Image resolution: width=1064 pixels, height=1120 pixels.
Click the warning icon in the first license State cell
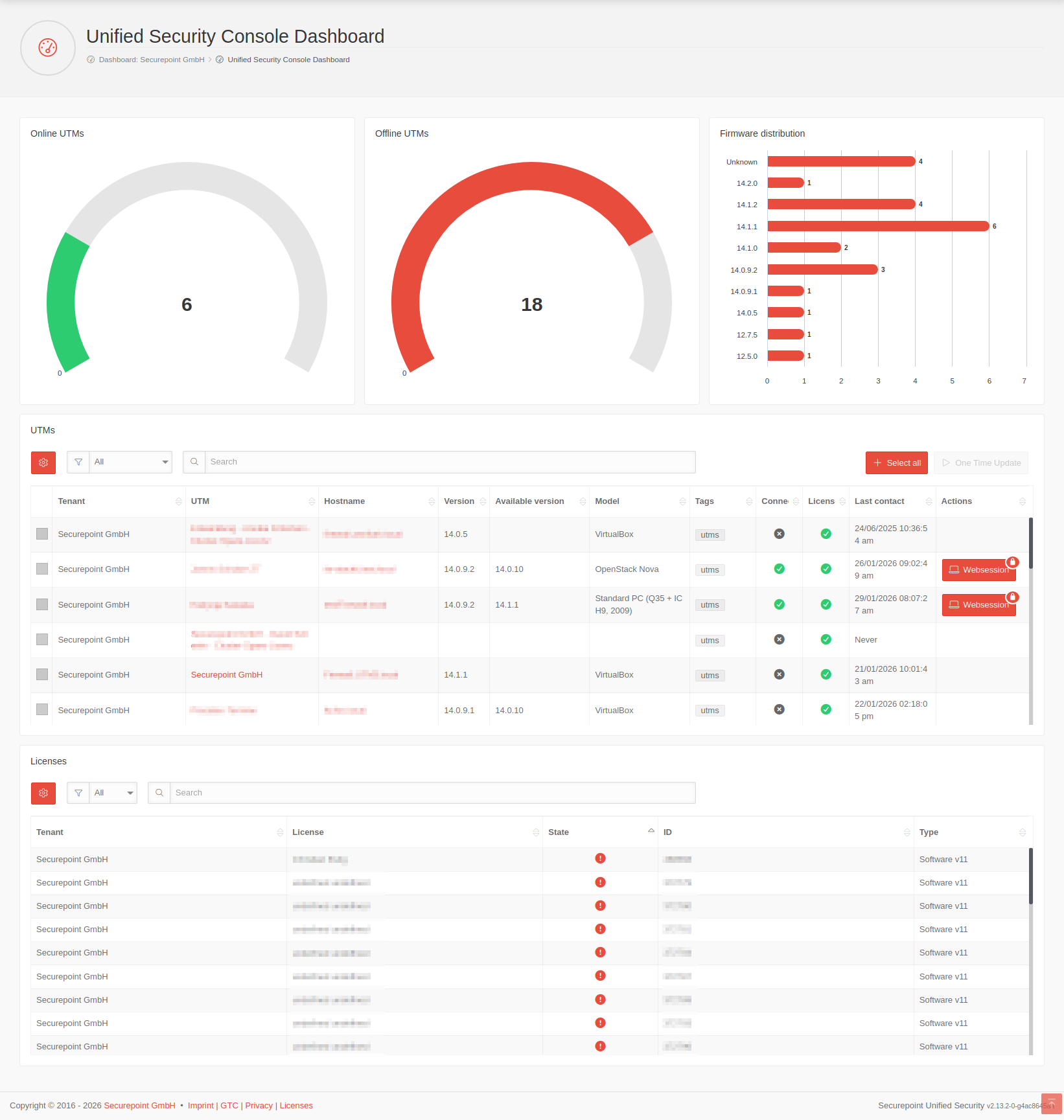click(599, 858)
